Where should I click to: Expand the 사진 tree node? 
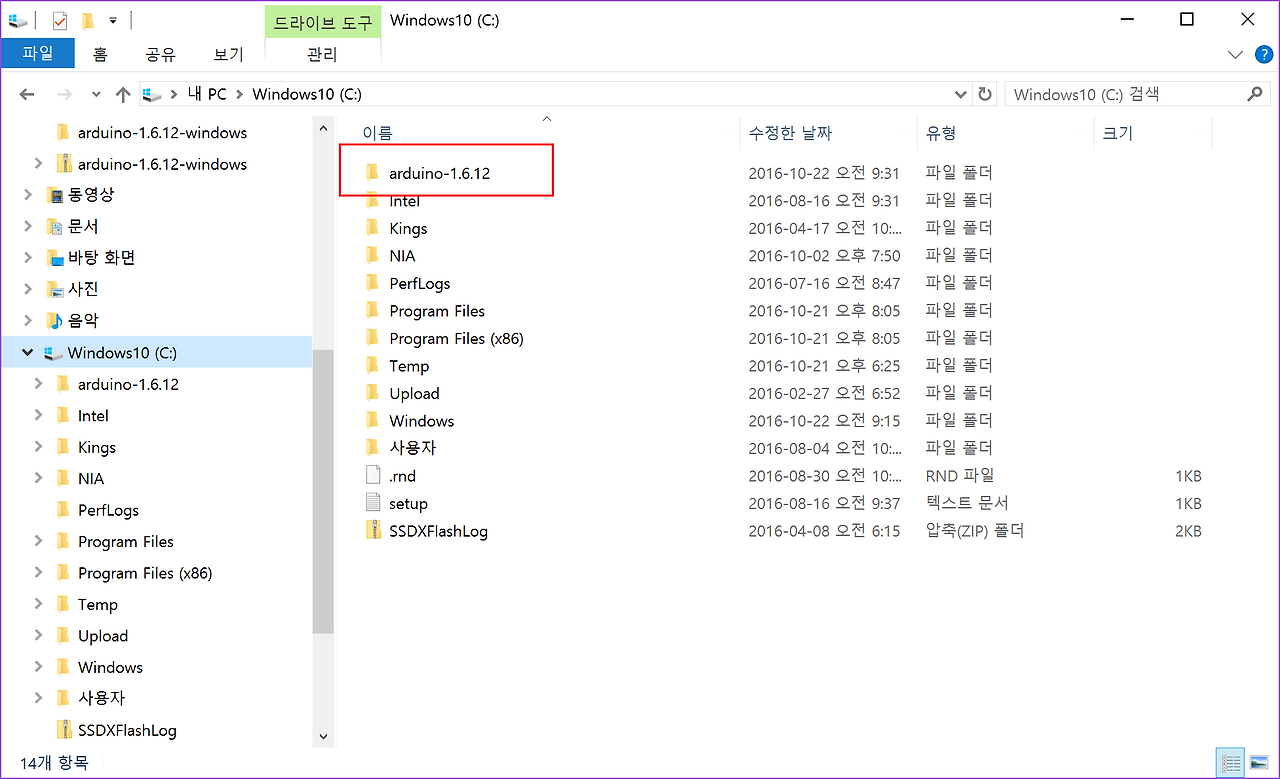coord(28,290)
